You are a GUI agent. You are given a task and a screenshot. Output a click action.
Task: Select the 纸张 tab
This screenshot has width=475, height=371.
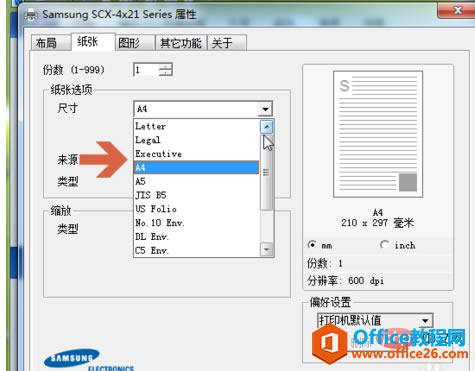click(93, 42)
